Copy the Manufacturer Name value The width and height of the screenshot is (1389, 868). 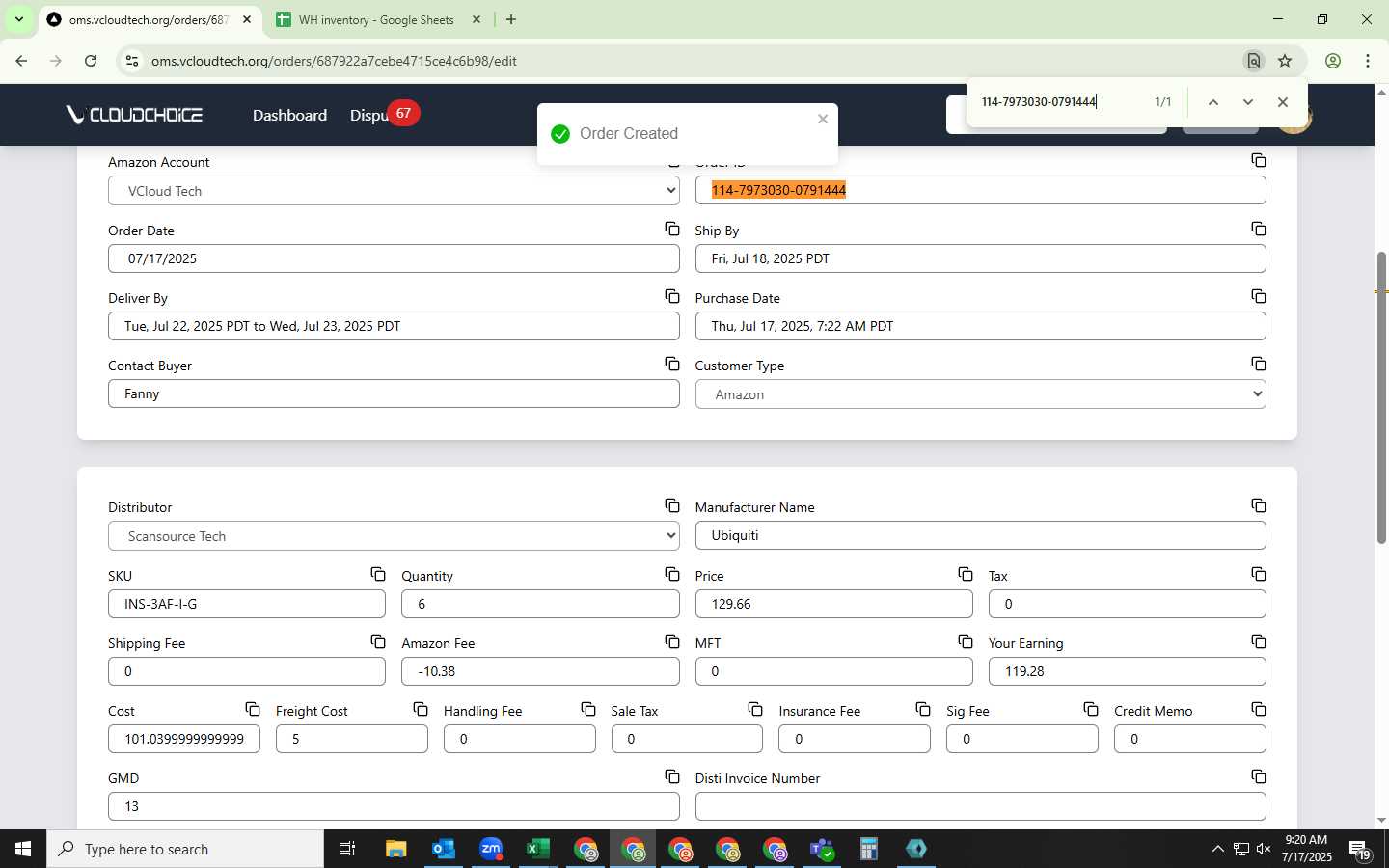pyautogui.click(x=1258, y=505)
